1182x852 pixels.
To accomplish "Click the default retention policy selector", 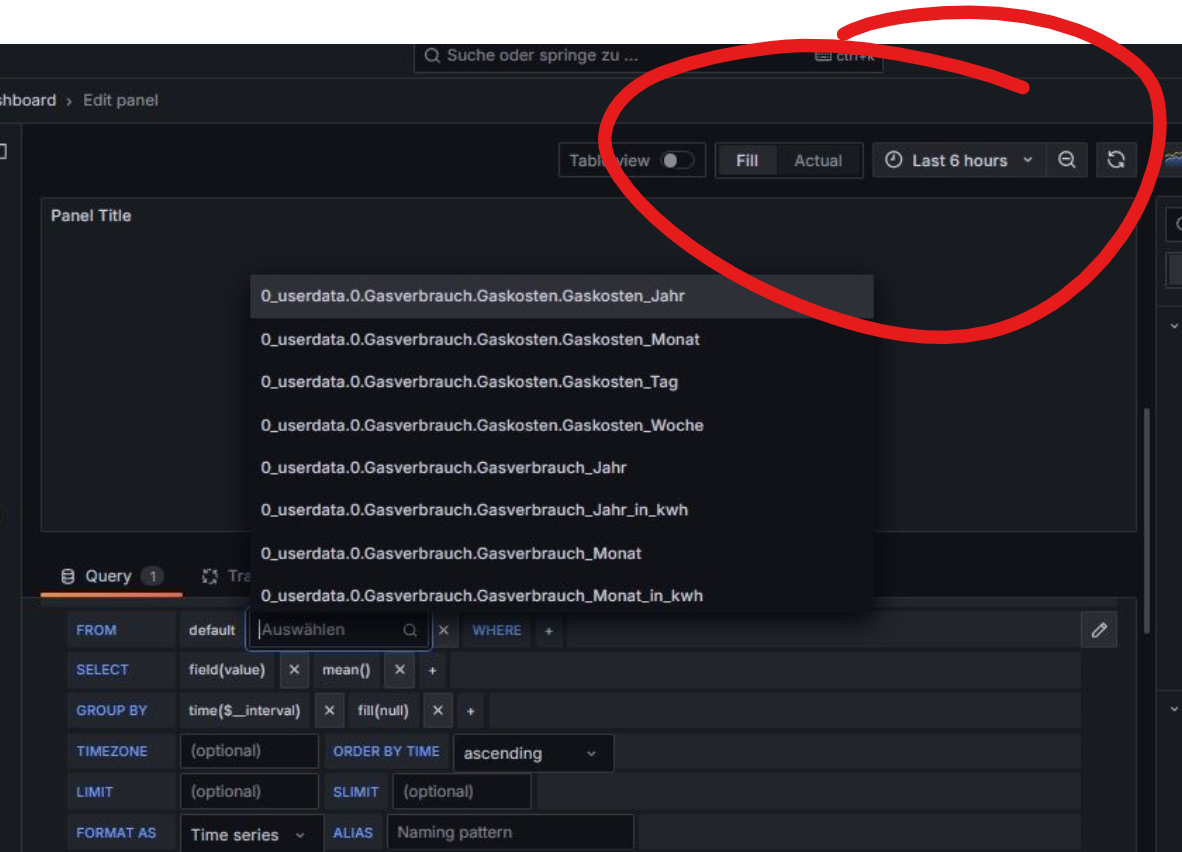I will point(212,630).
